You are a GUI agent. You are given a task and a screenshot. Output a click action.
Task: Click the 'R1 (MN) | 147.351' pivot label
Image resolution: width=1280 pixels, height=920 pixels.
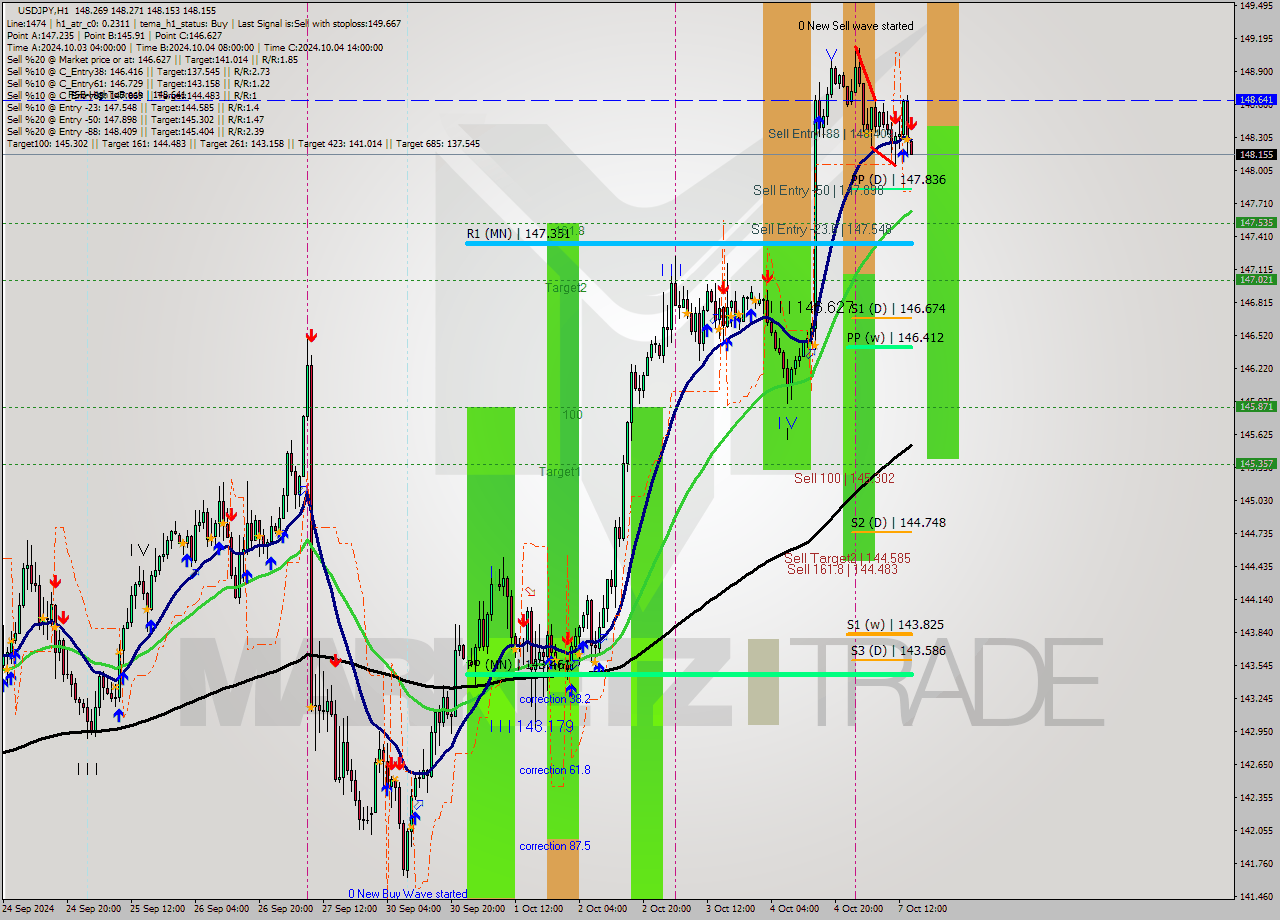[x=518, y=233]
